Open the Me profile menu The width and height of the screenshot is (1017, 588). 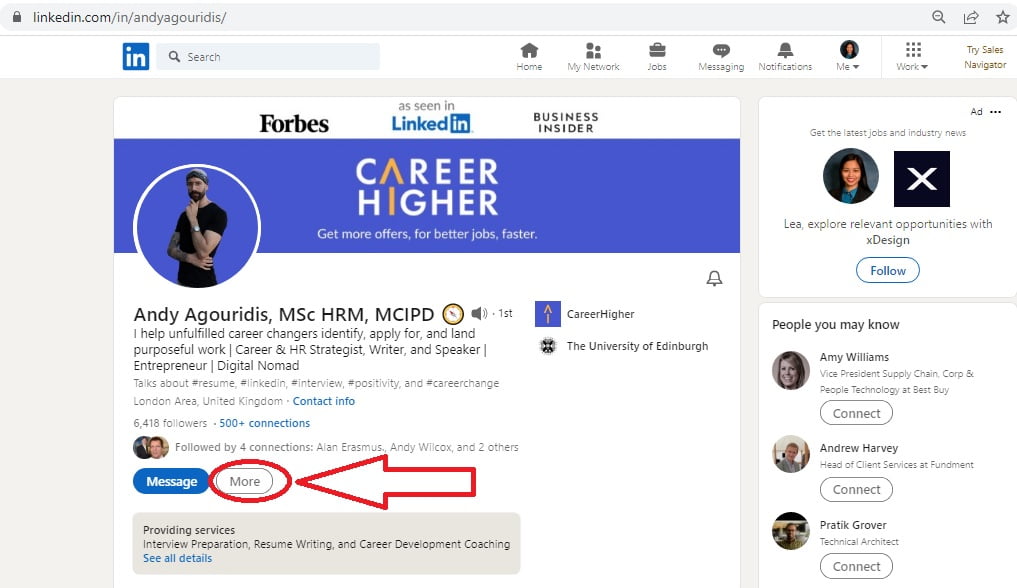click(x=848, y=56)
